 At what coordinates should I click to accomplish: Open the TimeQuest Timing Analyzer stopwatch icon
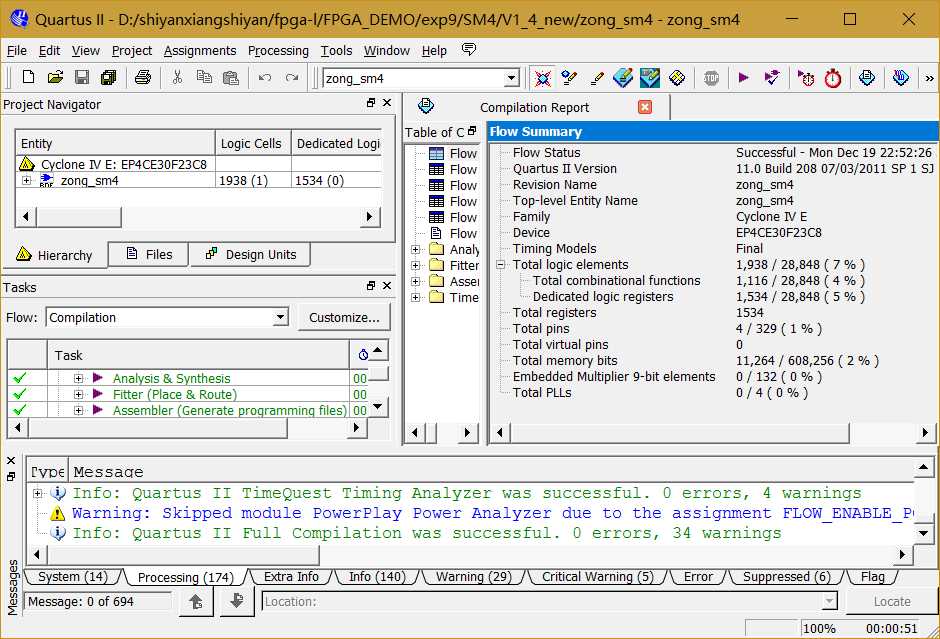833,78
